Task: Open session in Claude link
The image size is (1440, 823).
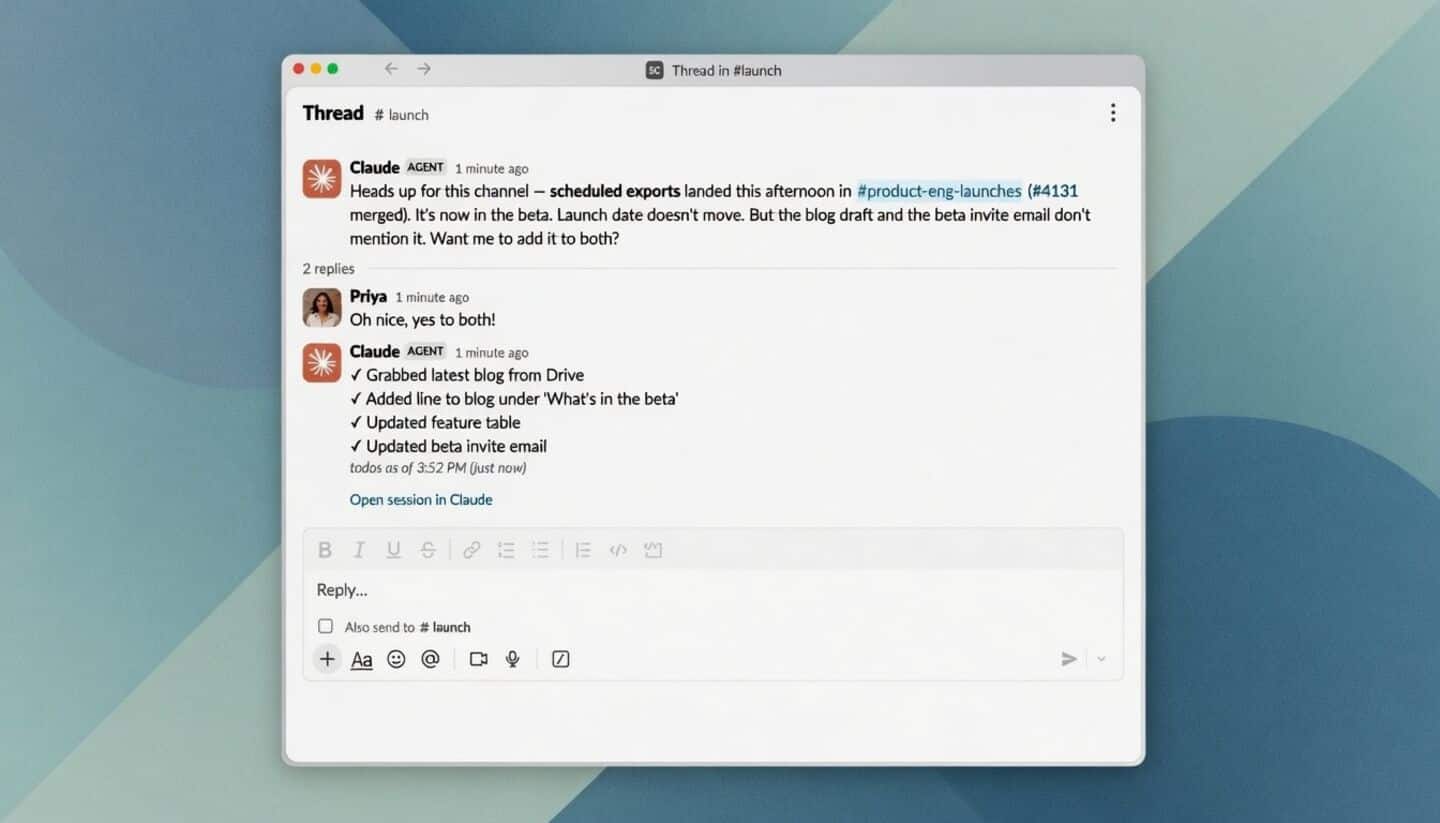Action: click(x=421, y=500)
